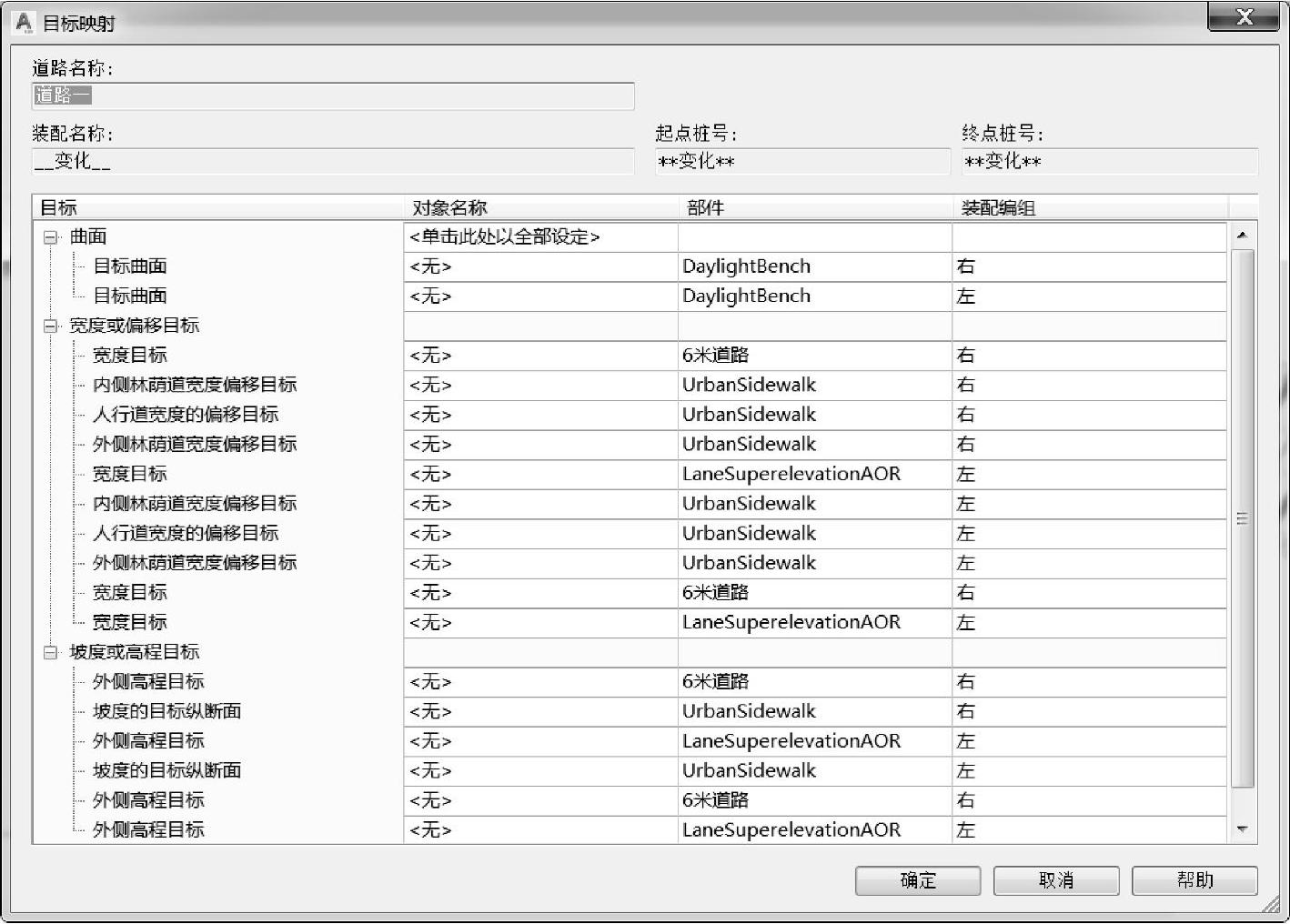The height and width of the screenshot is (924, 1290).
Task: Click UrbanSidewalk in 坡度的目标纵断面 左 row
Action: (x=749, y=771)
